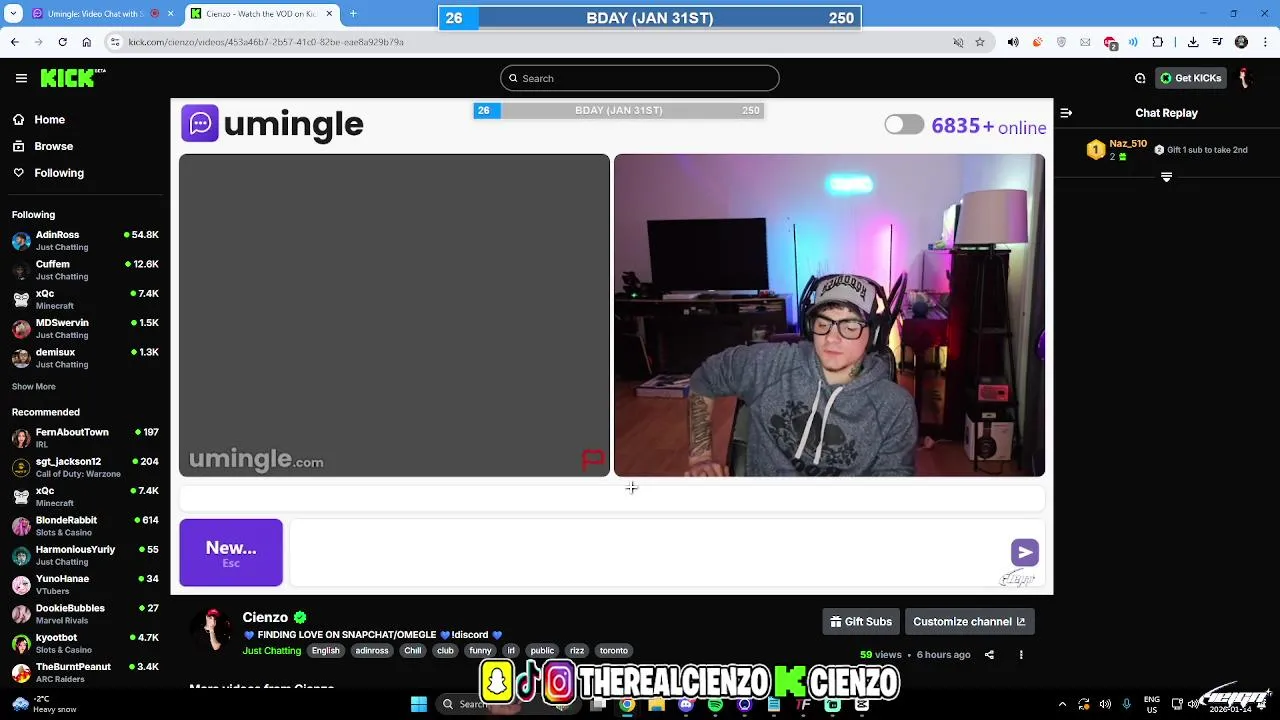Open TheBurntPeanut recommended channel
Viewport: 1280px width, 720px height.
tap(85, 672)
